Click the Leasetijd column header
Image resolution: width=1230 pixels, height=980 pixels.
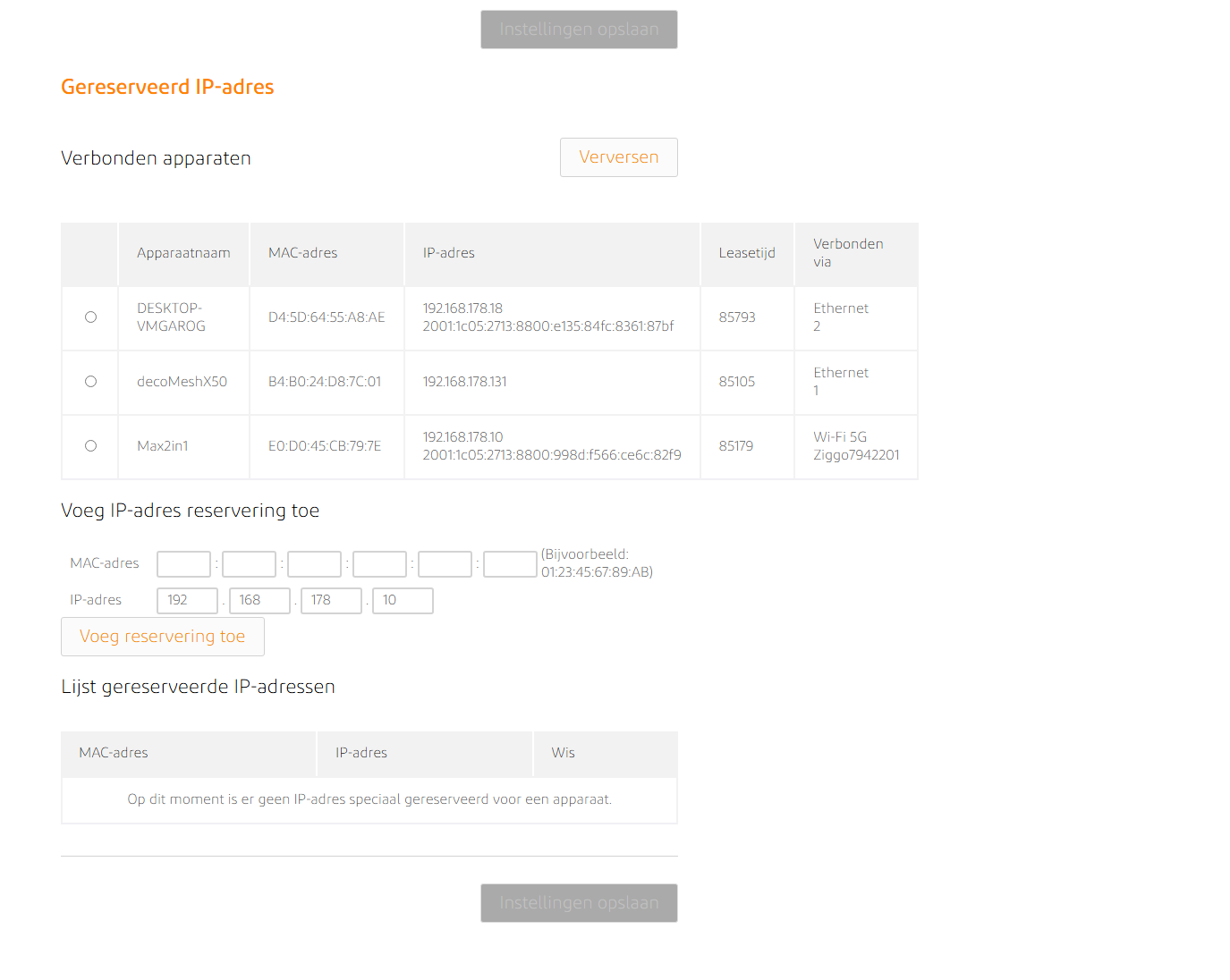pos(747,253)
